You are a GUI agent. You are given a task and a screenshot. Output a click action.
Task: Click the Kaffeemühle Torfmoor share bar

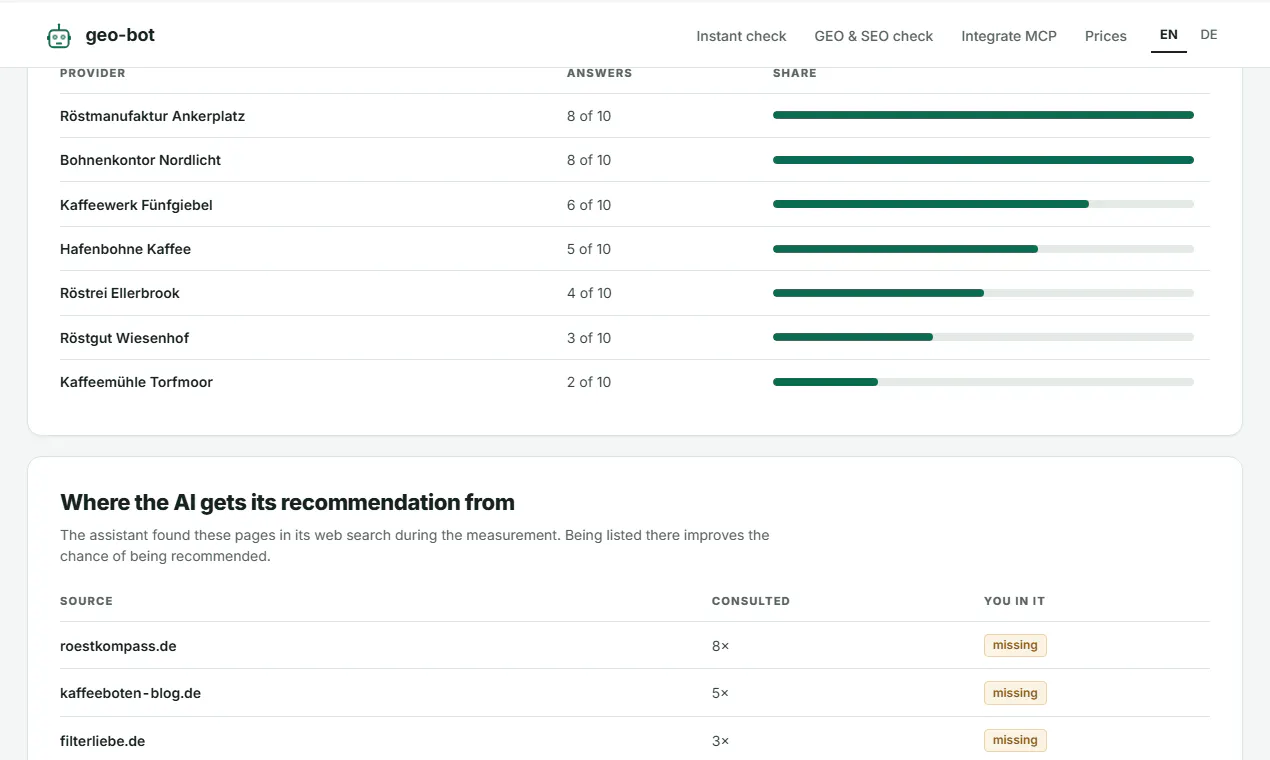[983, 382]
